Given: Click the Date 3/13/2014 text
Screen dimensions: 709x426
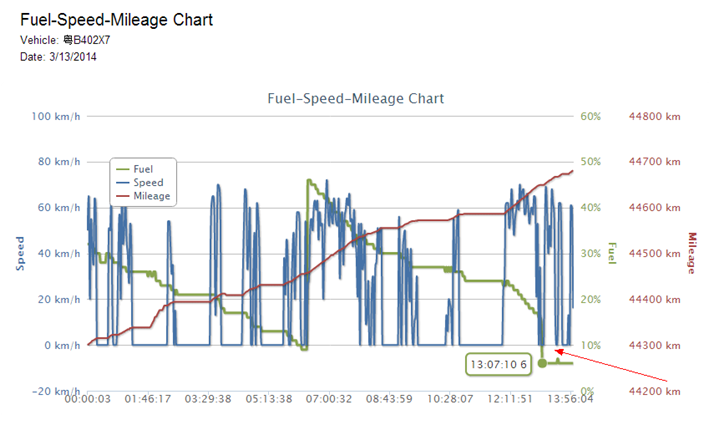Looking at the screenshot, I should click(58, 57).
